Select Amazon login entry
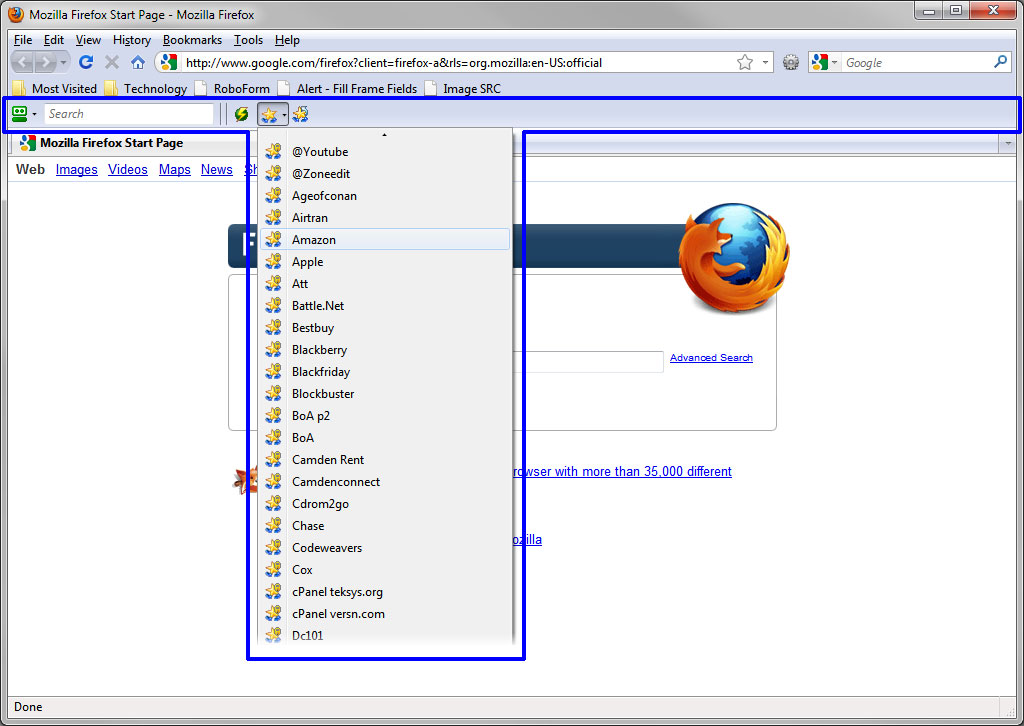The image size is (1024, 726). click(385, 240)
